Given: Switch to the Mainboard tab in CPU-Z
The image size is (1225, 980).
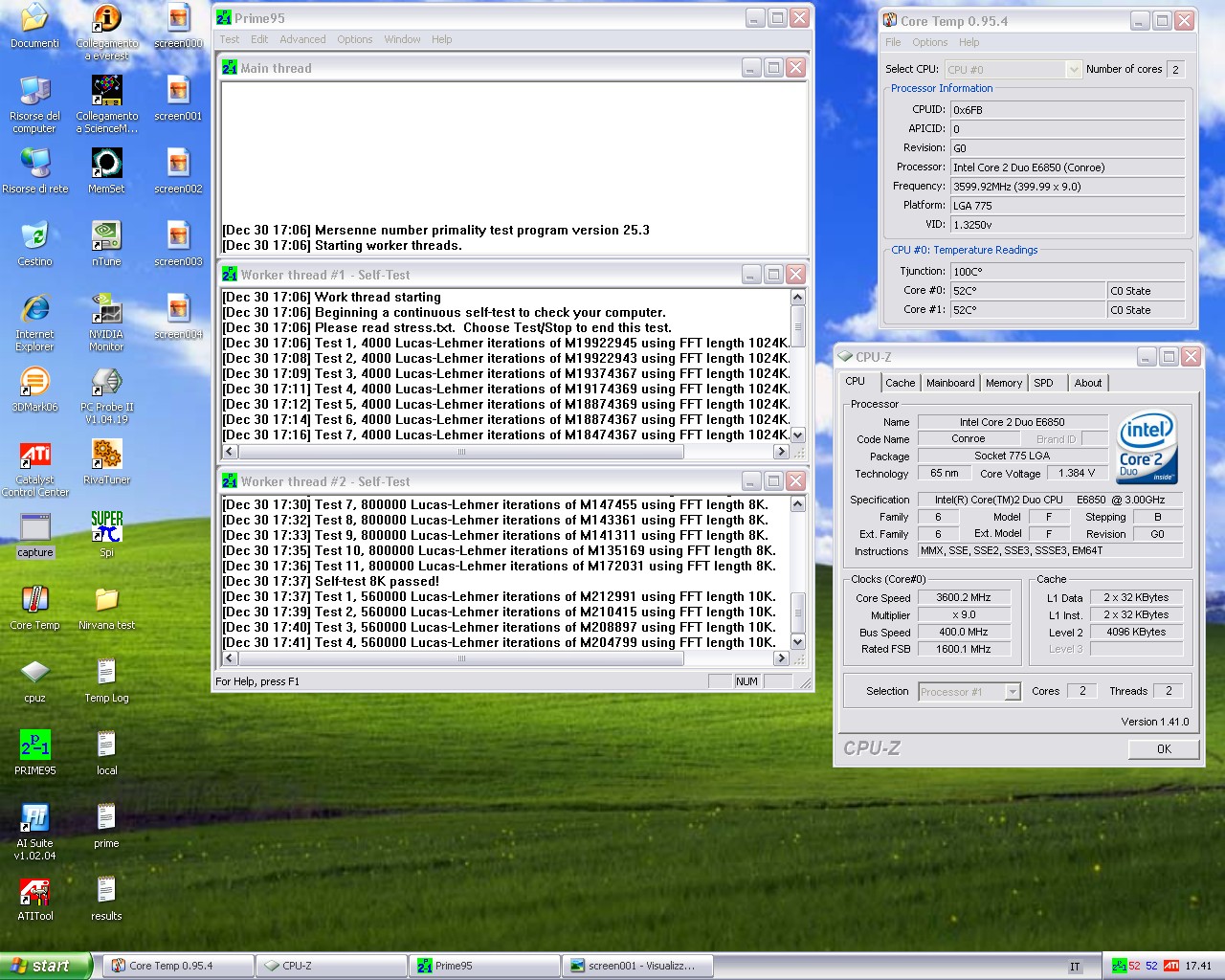Looking at the screenshot, I should [950, 383].
